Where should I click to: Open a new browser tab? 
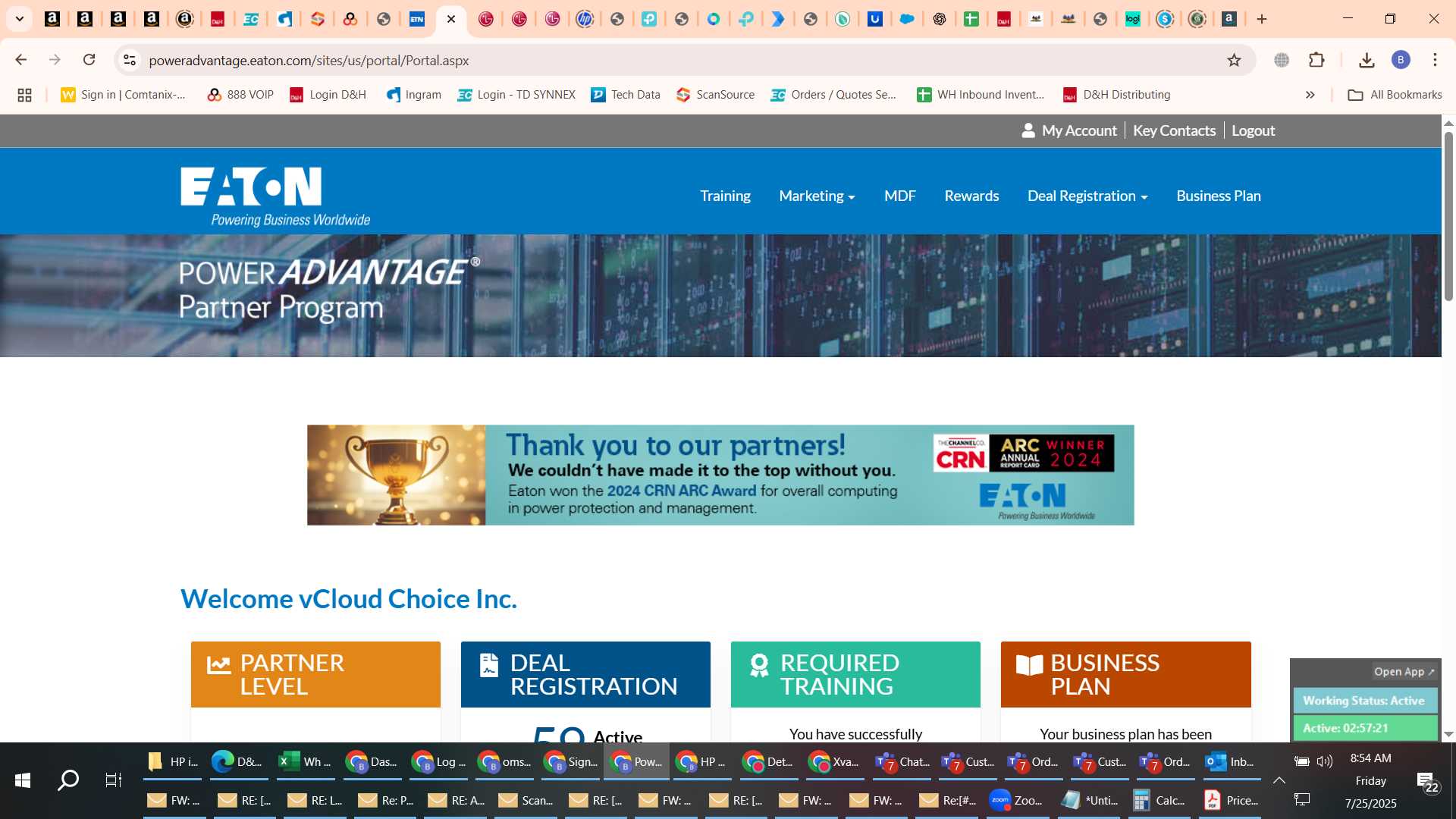click(1262, 19)
